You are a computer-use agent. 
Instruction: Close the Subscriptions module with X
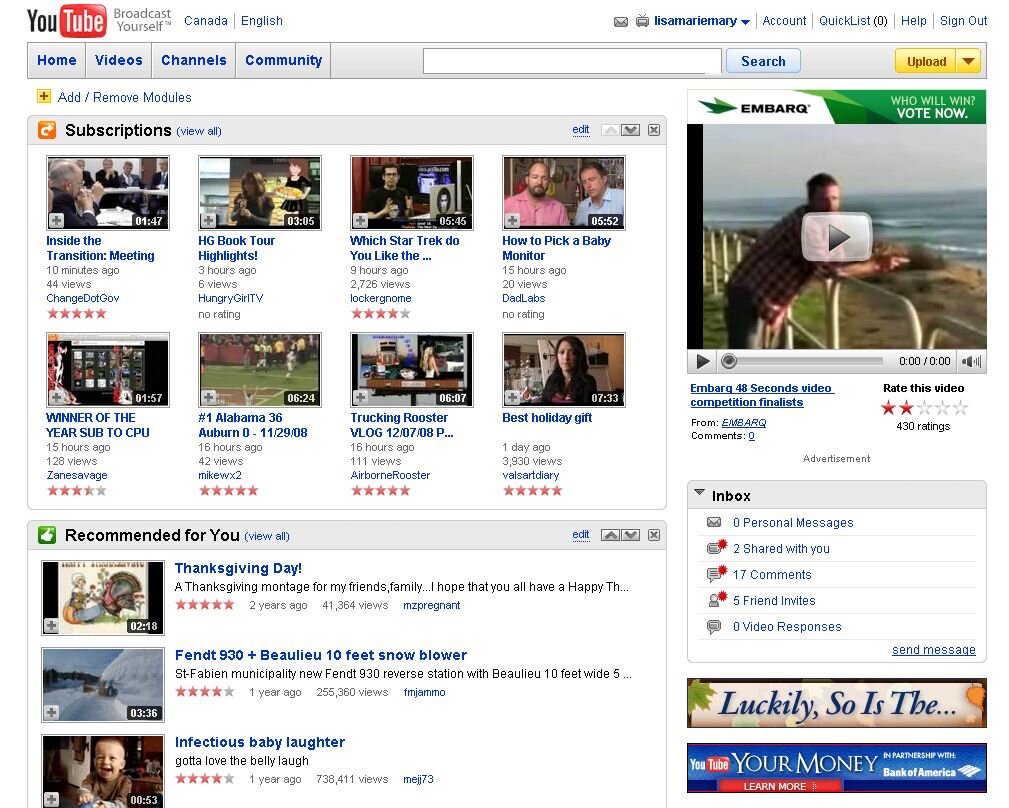[653, 130]
